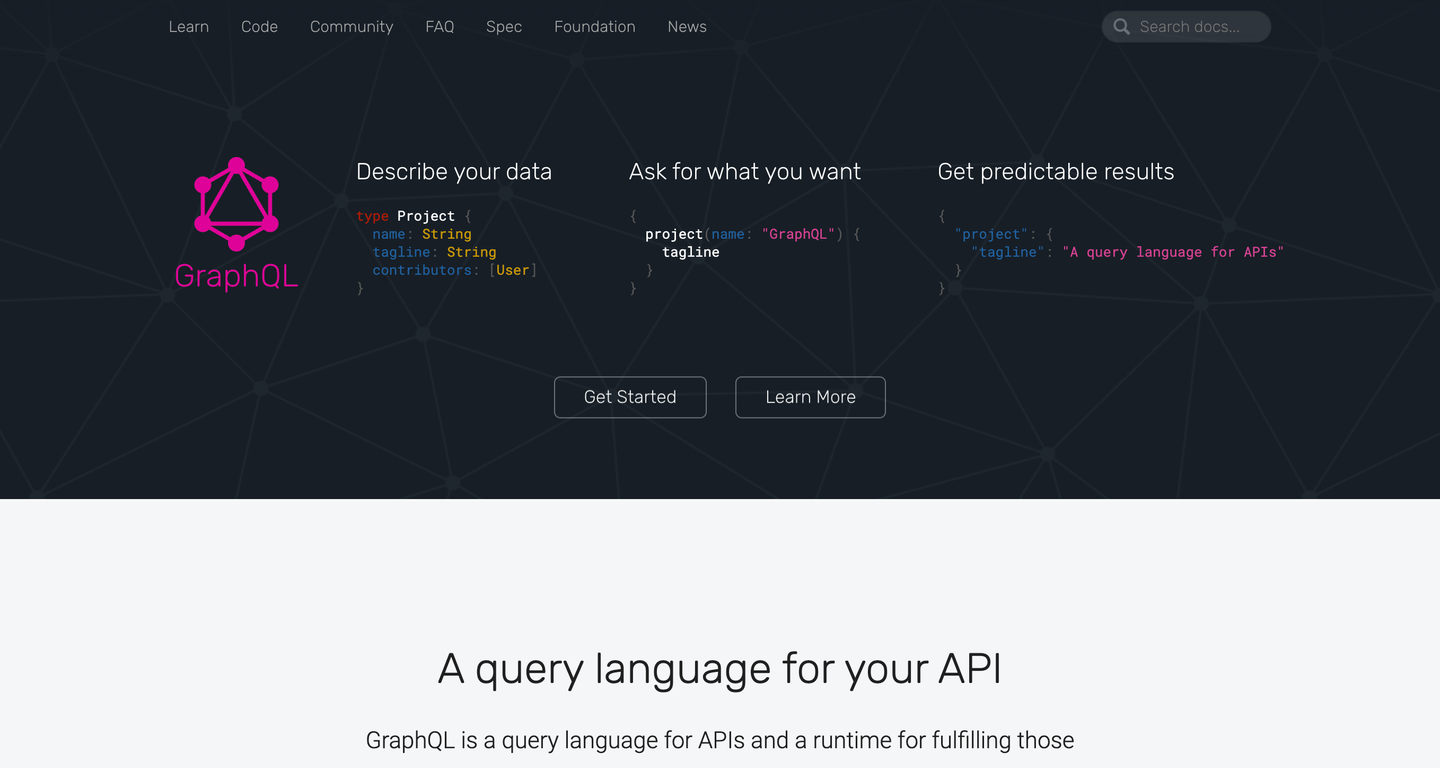The height and width of the screenshot is (768, 1440).
Task: Click the 'contributors: [User]' code line
Action: pos(455,270)
